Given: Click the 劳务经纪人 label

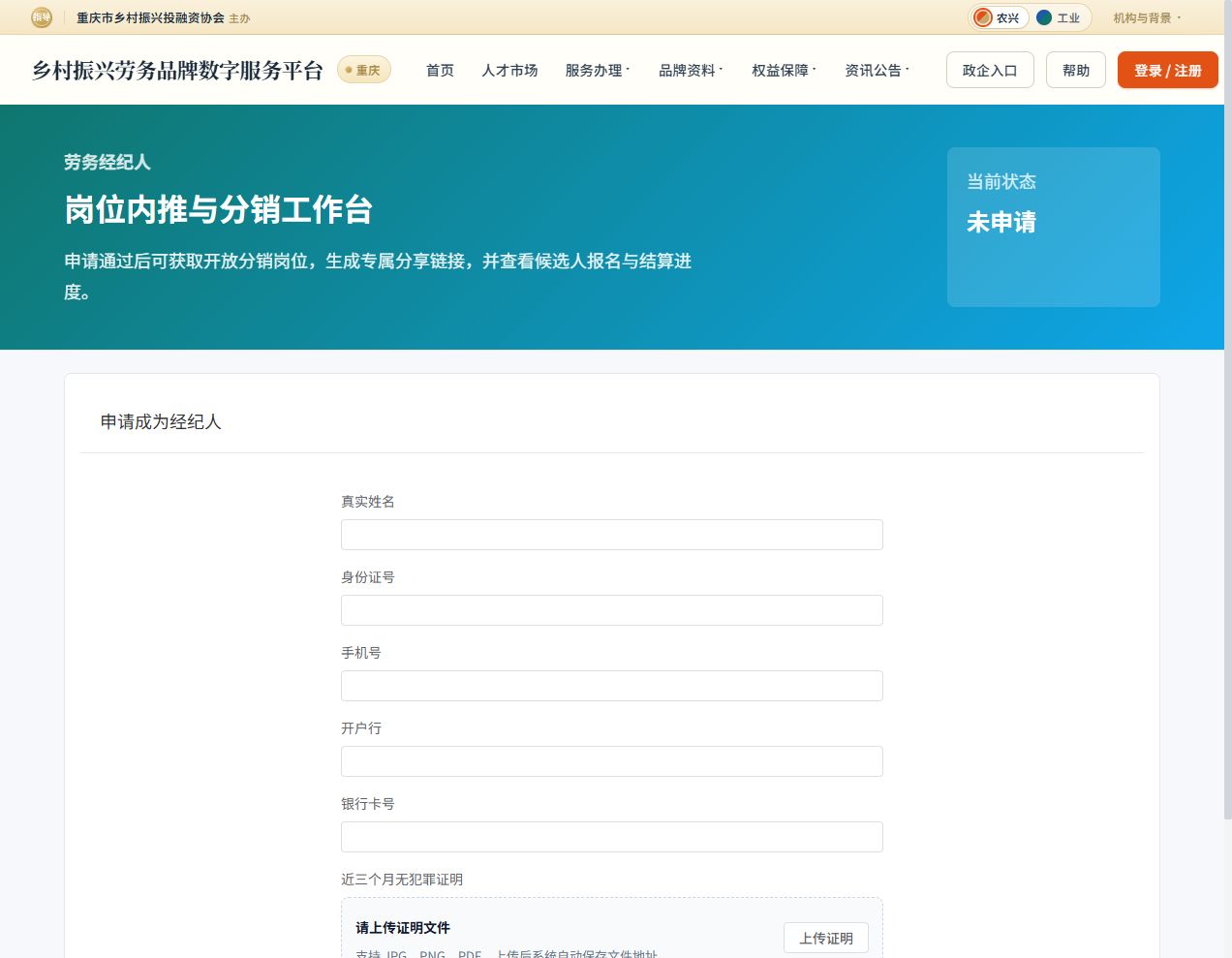Looking at the screenshot, I should pos(108,162).
